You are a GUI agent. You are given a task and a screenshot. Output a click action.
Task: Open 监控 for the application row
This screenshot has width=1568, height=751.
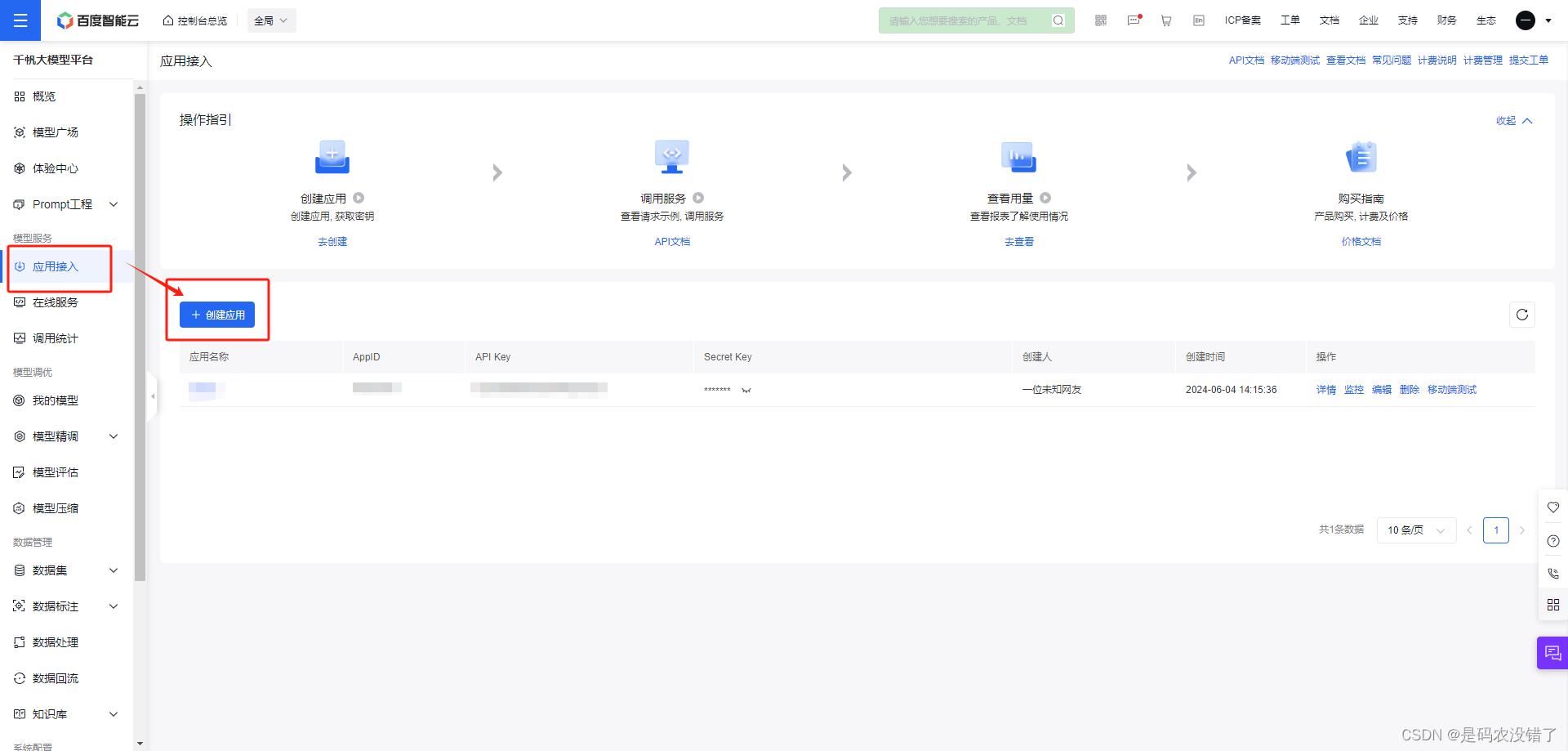(x=1354, y=390)
